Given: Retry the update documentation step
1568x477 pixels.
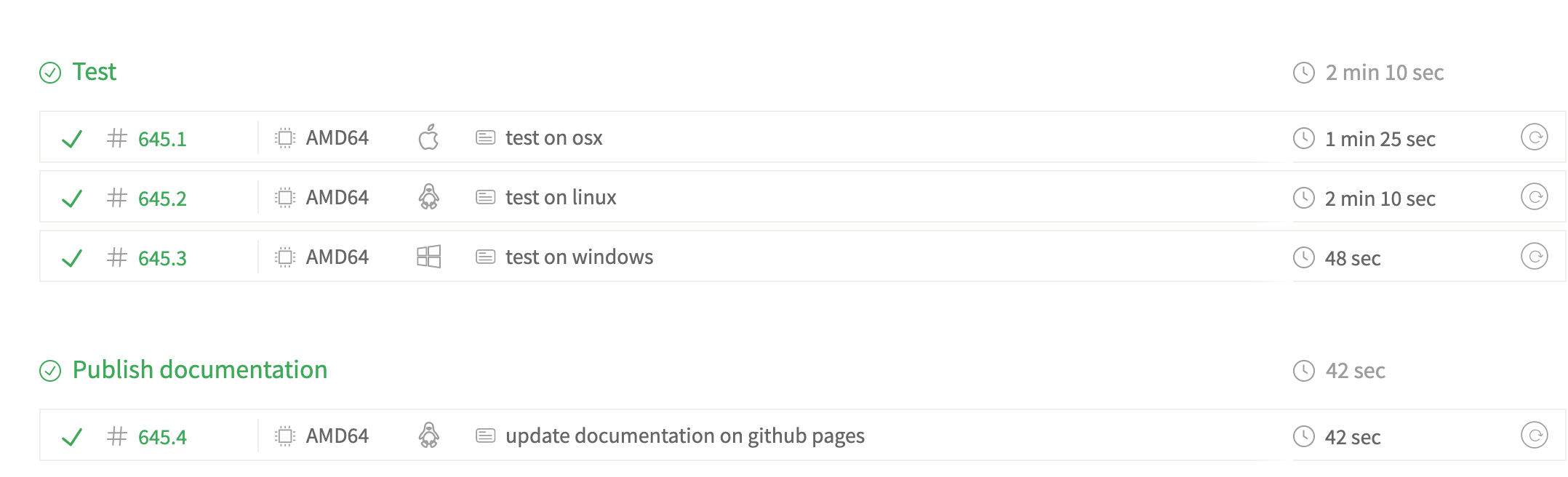Looking at the screenshot, I should click(1535, 436).
